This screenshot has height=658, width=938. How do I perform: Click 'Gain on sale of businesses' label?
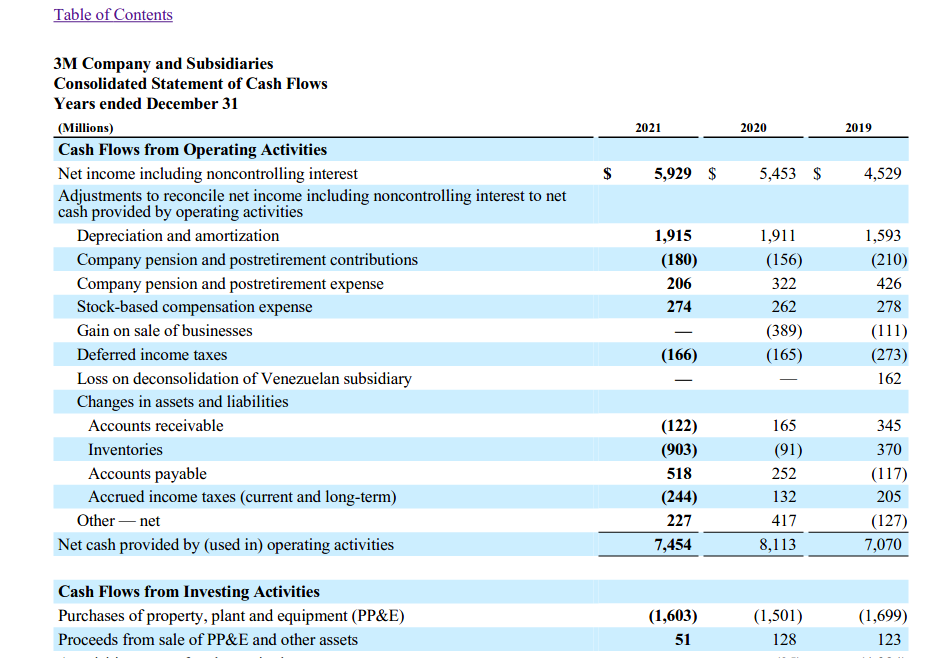point(165,331)
